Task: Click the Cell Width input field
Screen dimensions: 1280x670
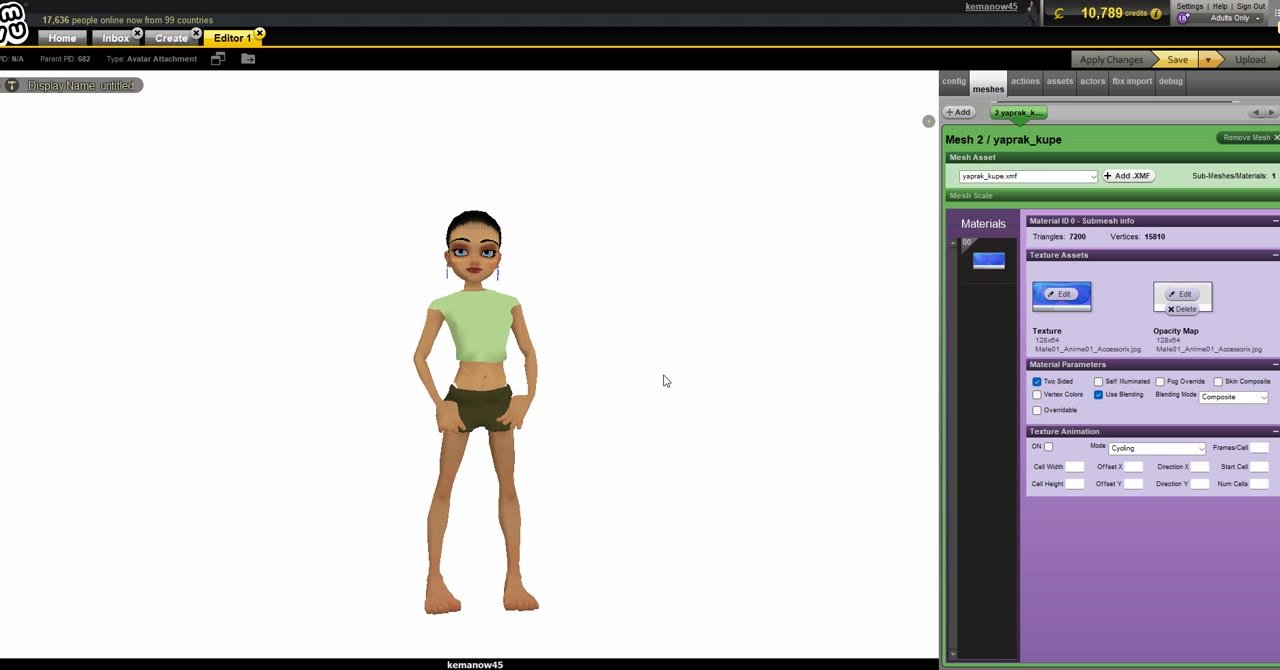Action: point(1074,467)
